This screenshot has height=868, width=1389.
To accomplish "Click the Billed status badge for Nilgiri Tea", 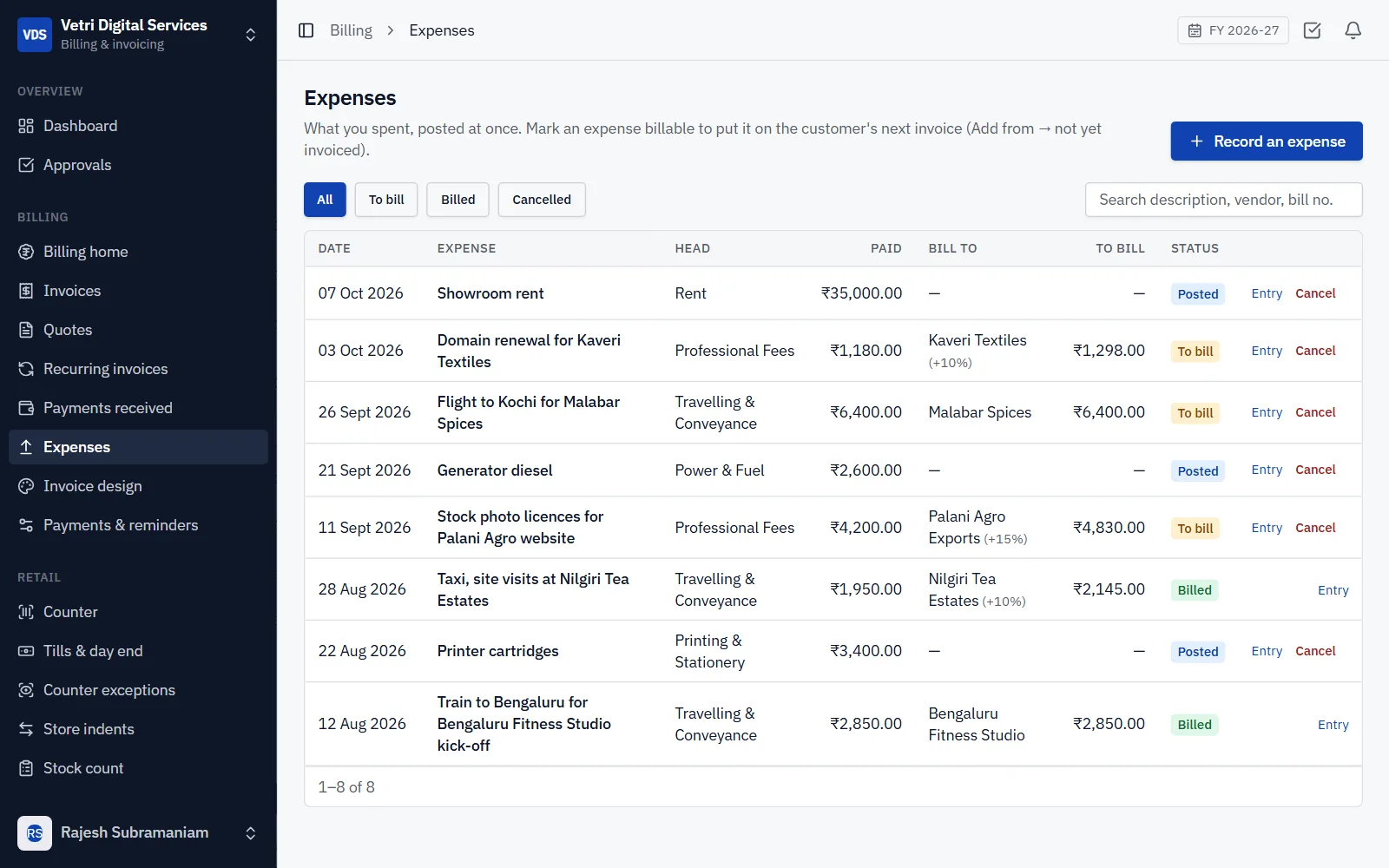I will point(1195,590).
